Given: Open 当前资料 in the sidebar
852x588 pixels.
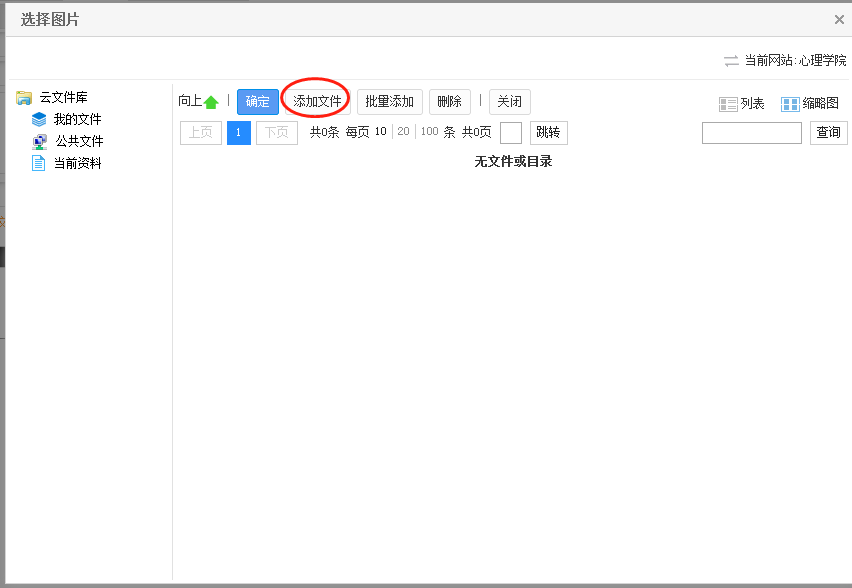Looking at the screenshot, I should (77, 164).
